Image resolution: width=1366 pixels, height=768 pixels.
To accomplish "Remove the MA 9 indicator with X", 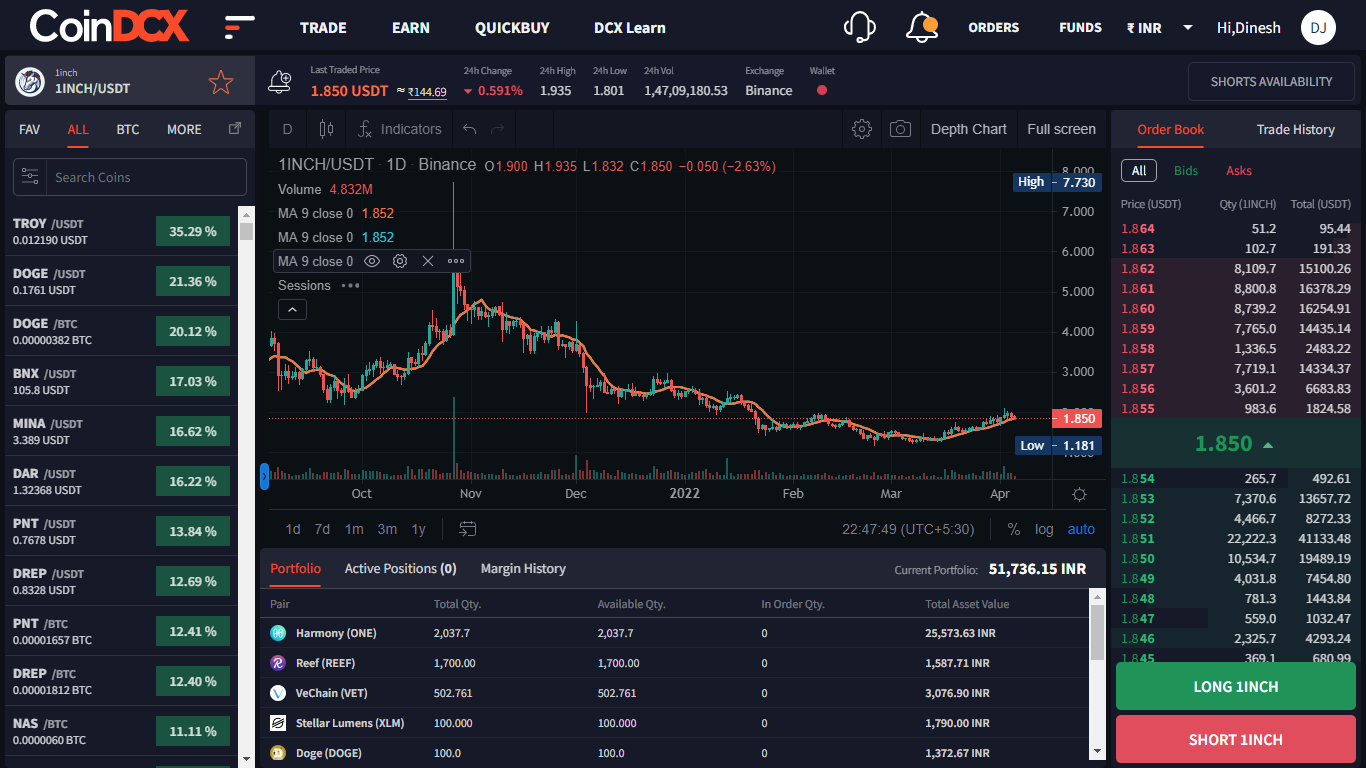I will pyautogui.click(x=428, y=261).
